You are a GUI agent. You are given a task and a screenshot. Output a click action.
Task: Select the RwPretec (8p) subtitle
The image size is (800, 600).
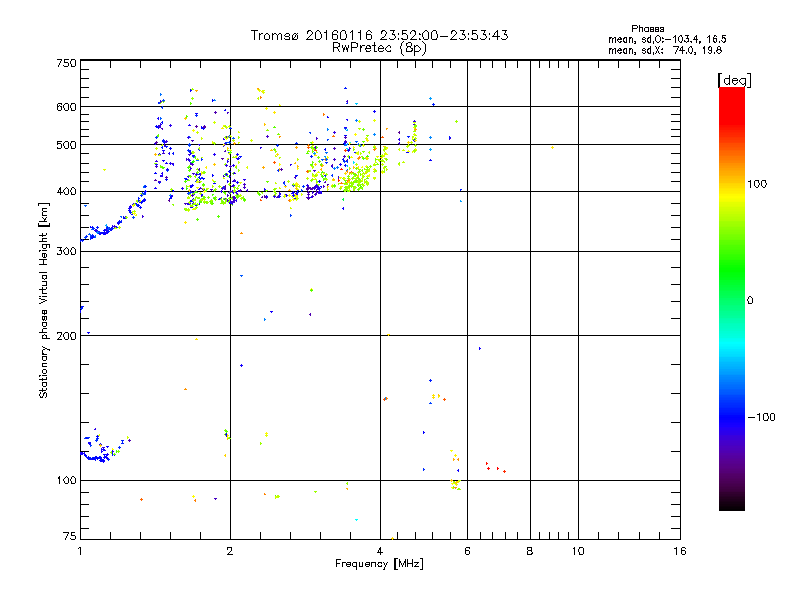pyautogui.click(x=379, y=47)
